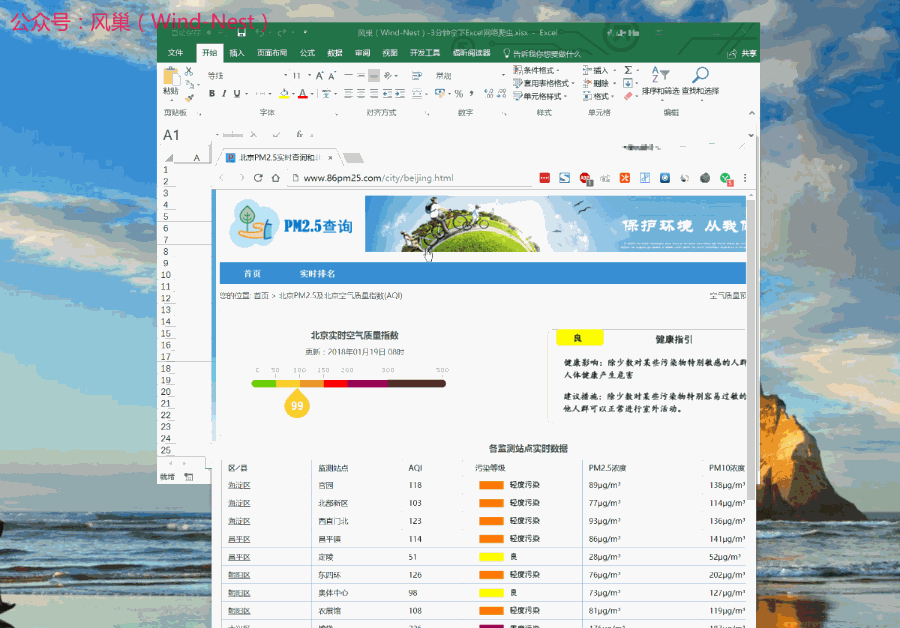Viewport: 900px width, 628px height.
Task: Select the browser tab 北京PM2.5实时查询
Action: (278, 157)
